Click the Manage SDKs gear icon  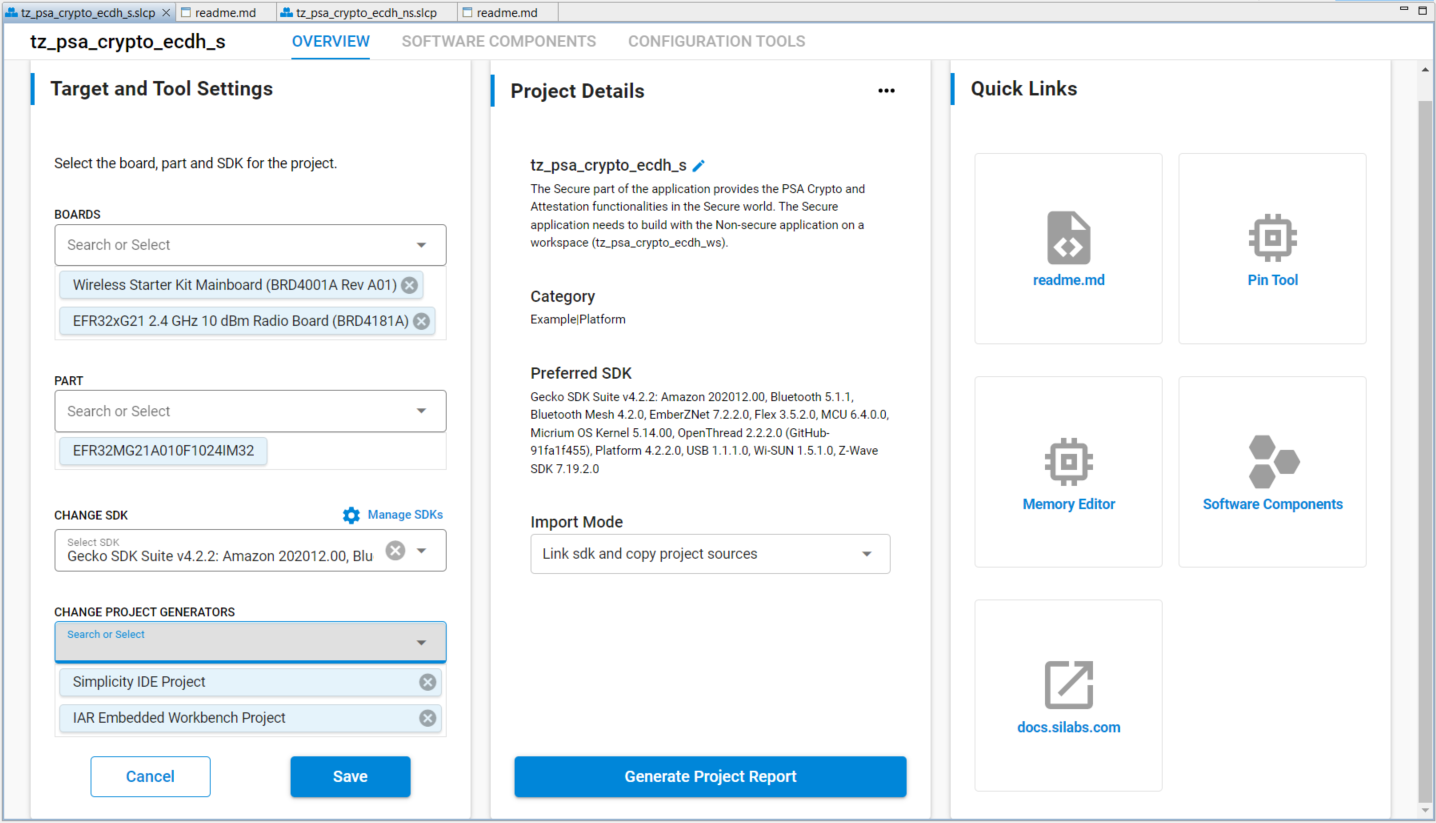pos(351,515)
